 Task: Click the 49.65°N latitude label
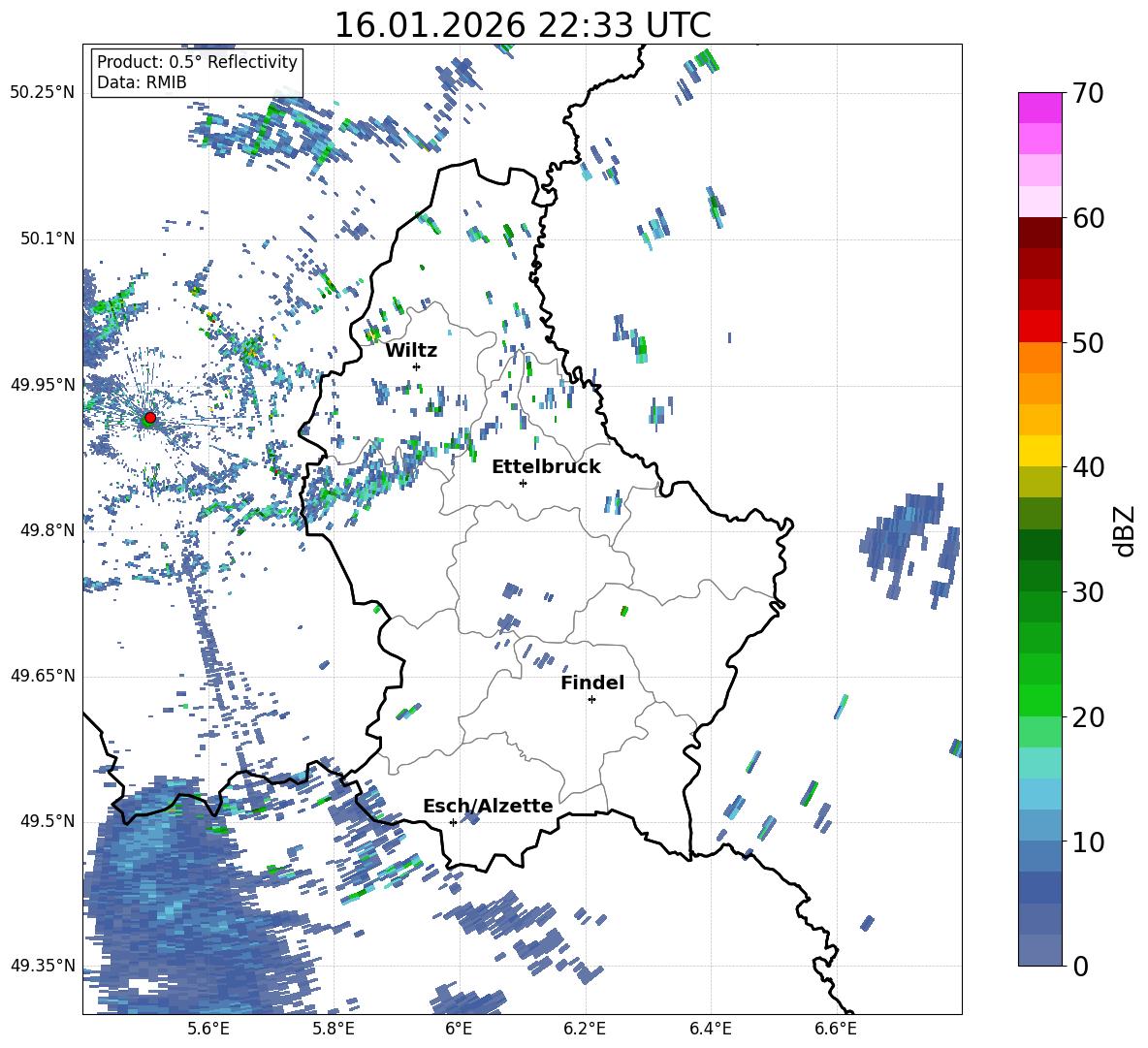tap(43, 676)
